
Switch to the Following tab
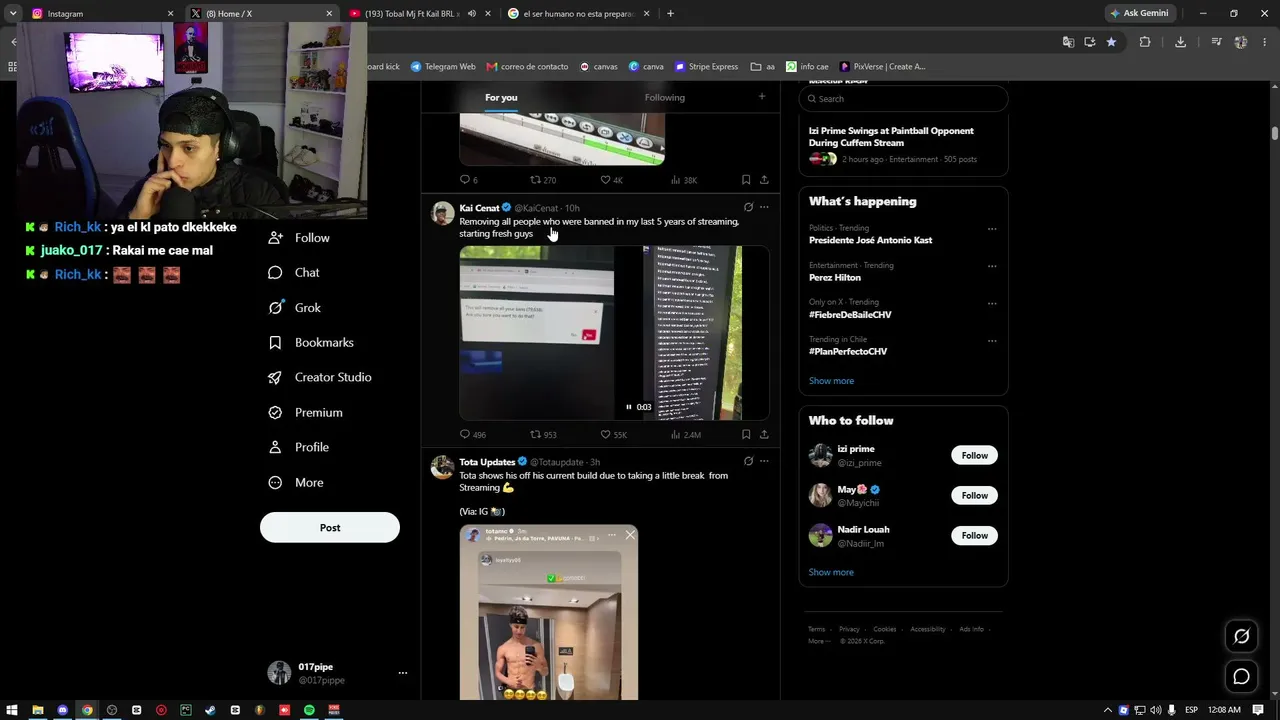tap(665, 97)
